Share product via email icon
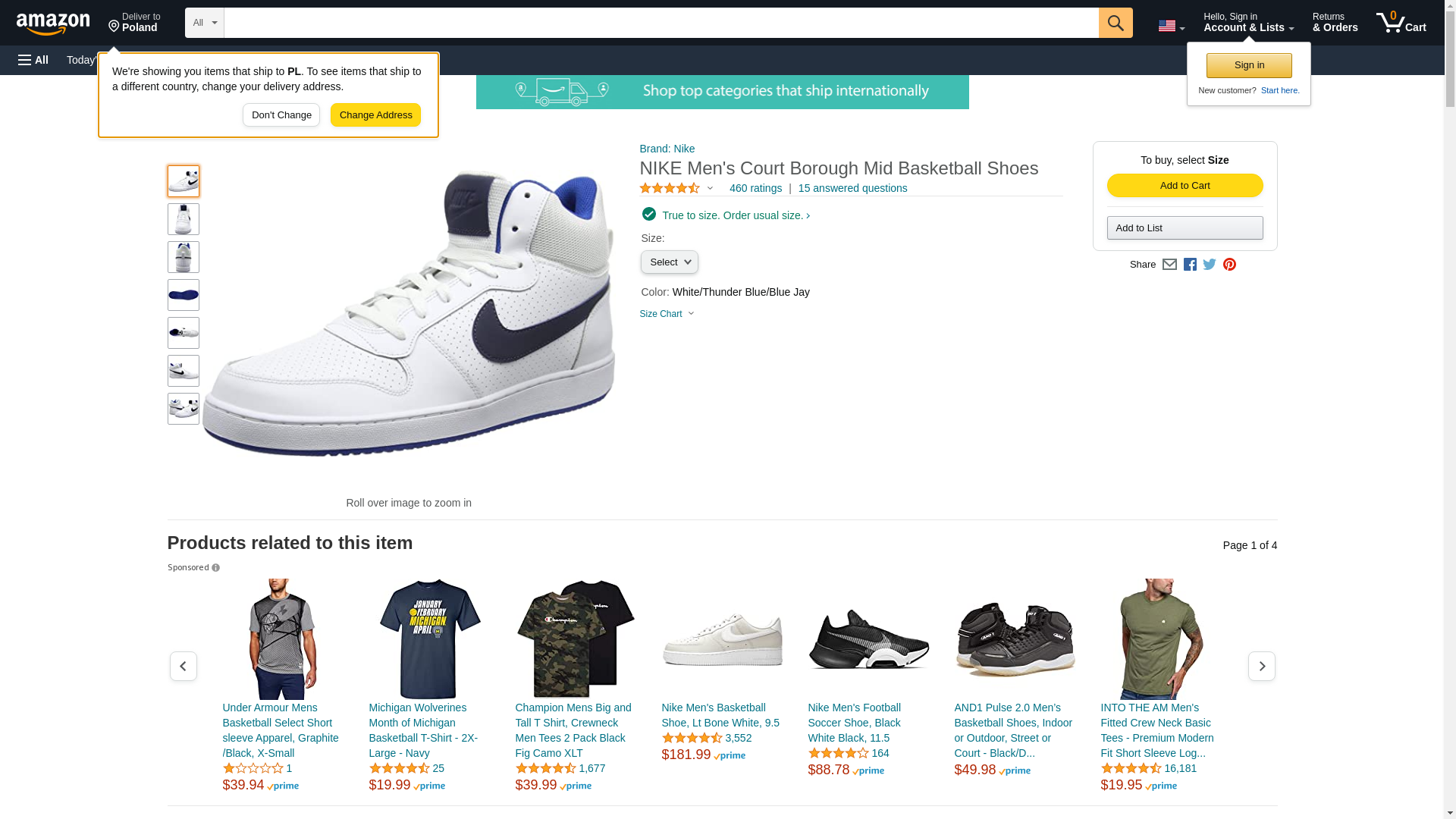 [1169, 265]
